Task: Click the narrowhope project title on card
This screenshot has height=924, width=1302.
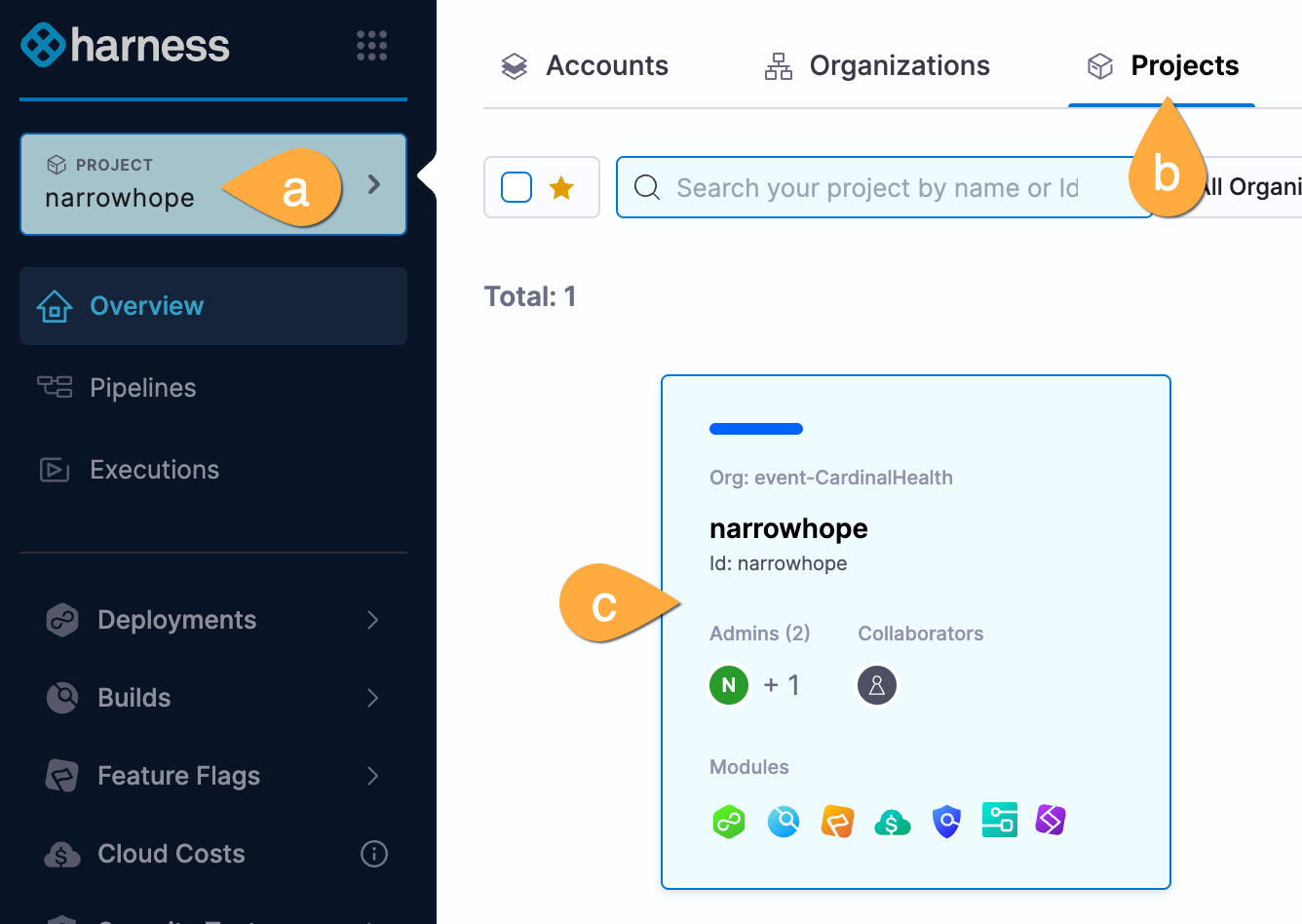Action: click(x=788, y=528)
